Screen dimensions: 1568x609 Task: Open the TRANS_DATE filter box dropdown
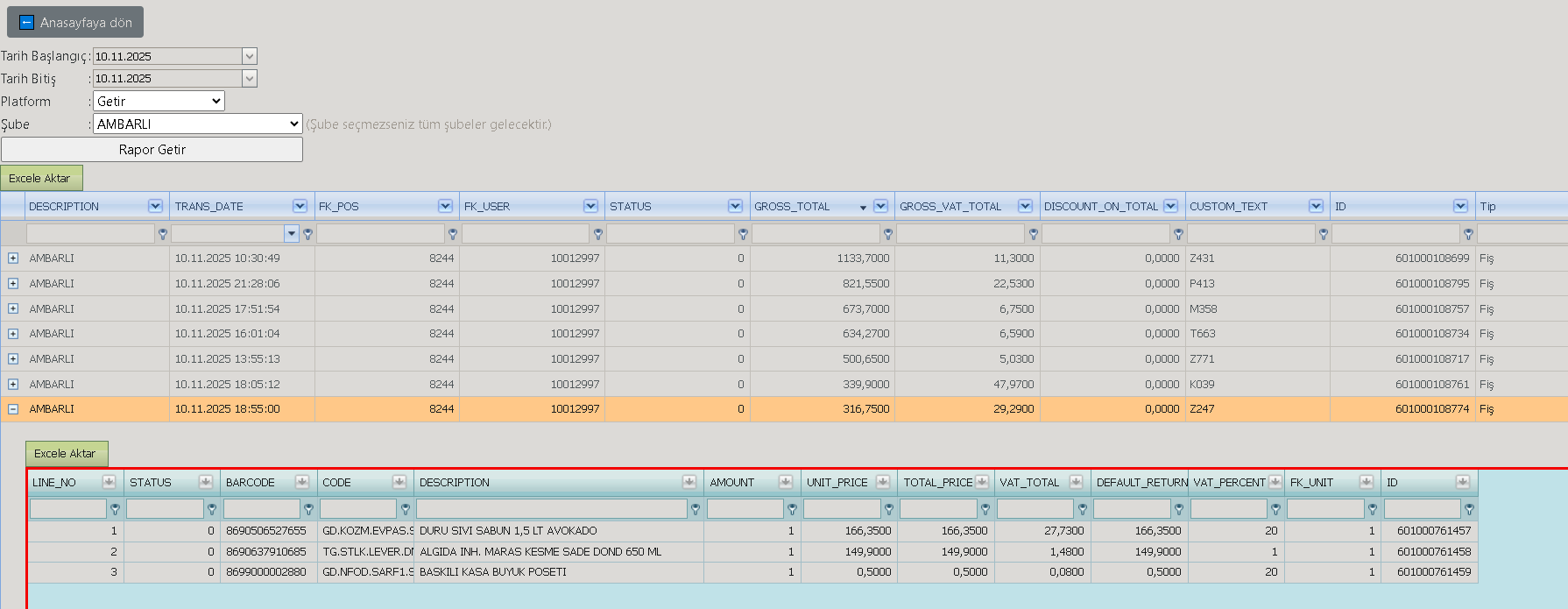[x=292, y=234]
